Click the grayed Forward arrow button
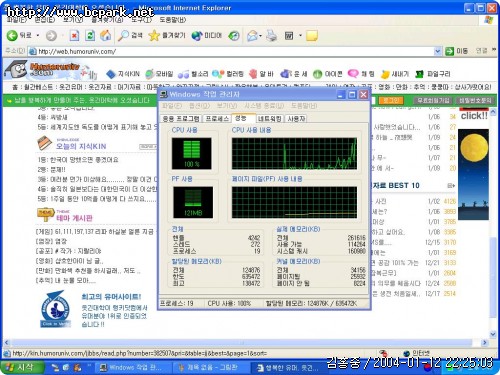 (51, 36)
